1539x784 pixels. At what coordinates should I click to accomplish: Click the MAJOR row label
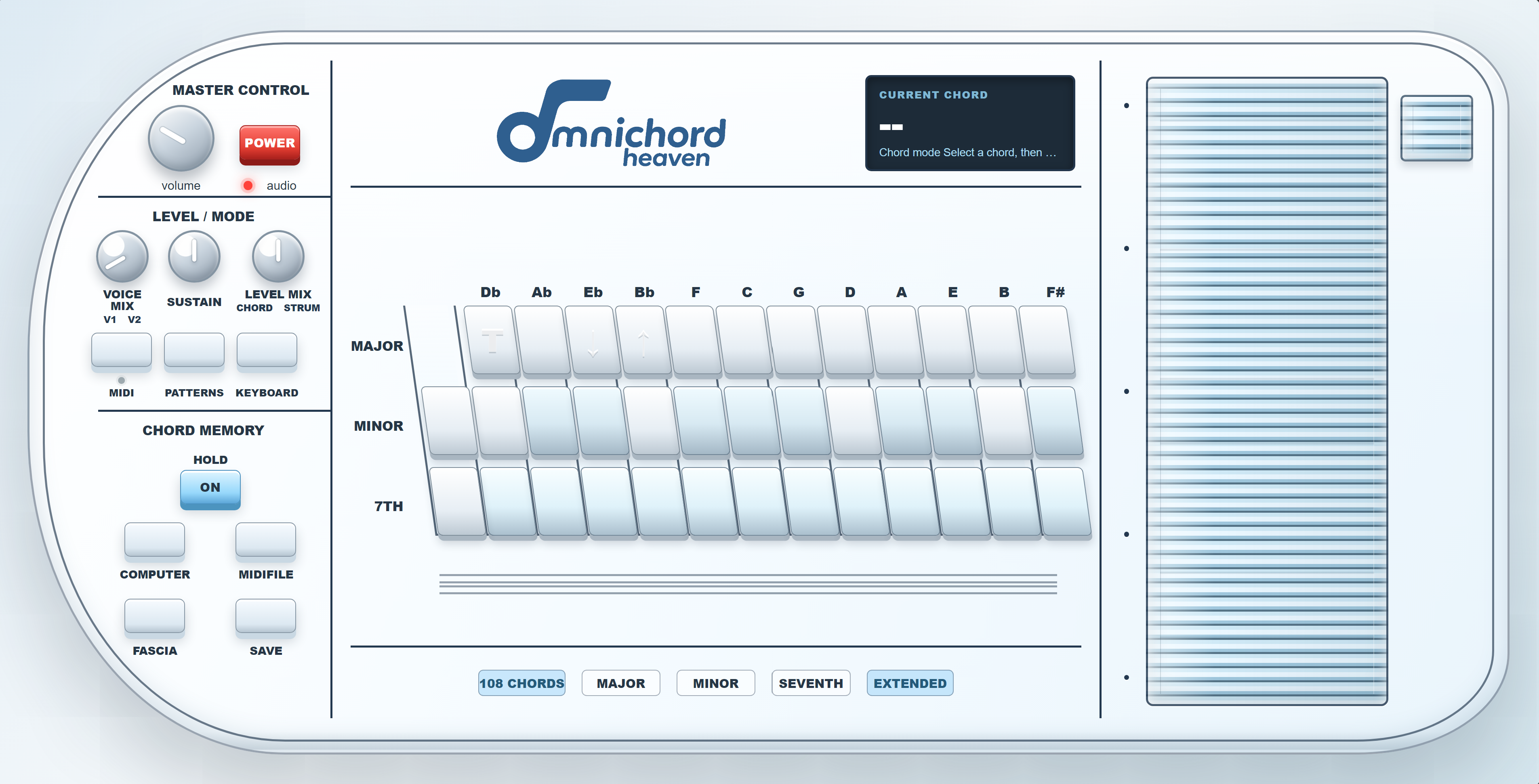coord(377,346)
